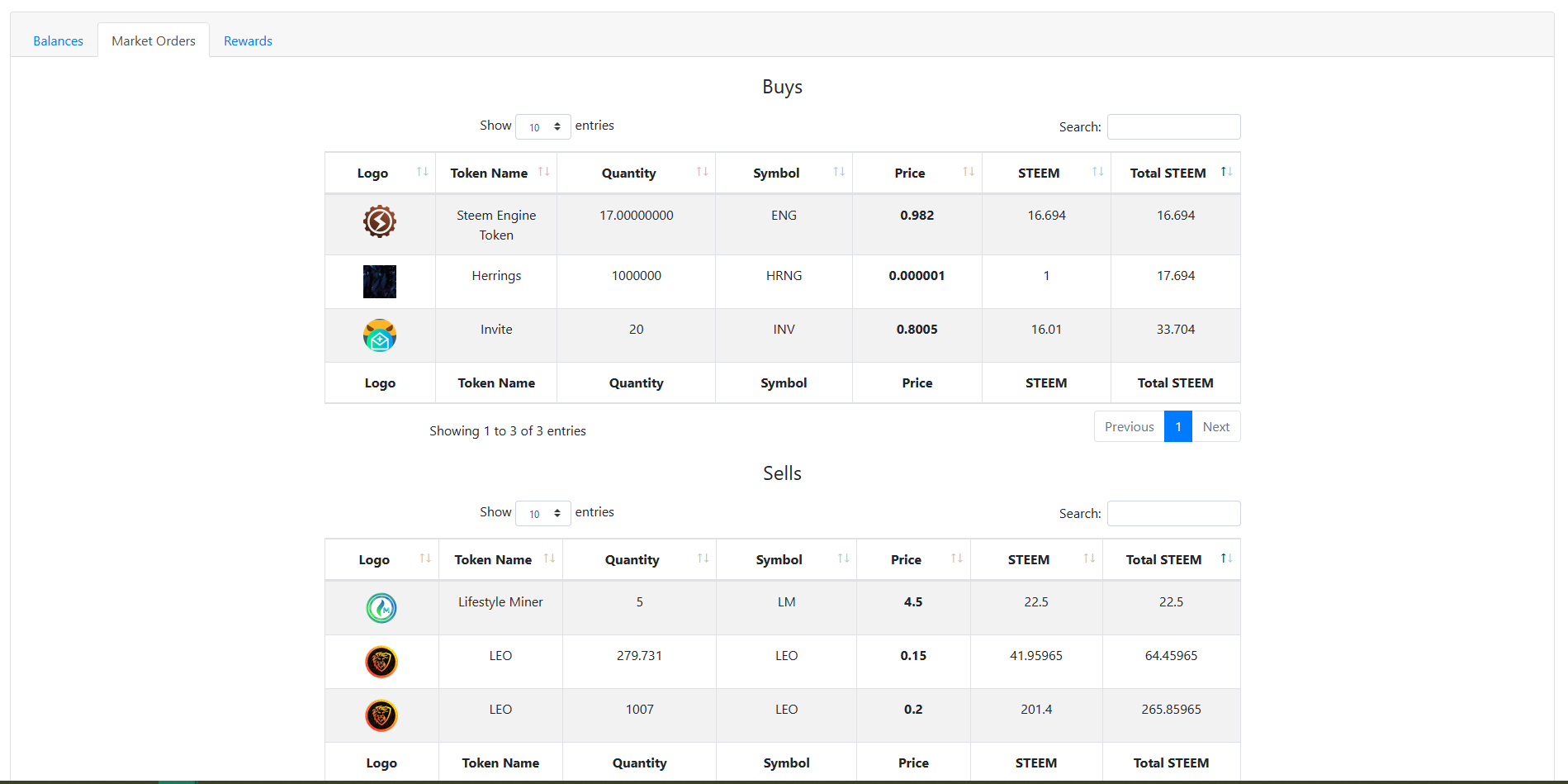
Task: Click the LEO logo in the 1007 row
Action: (x=381, y=715)
